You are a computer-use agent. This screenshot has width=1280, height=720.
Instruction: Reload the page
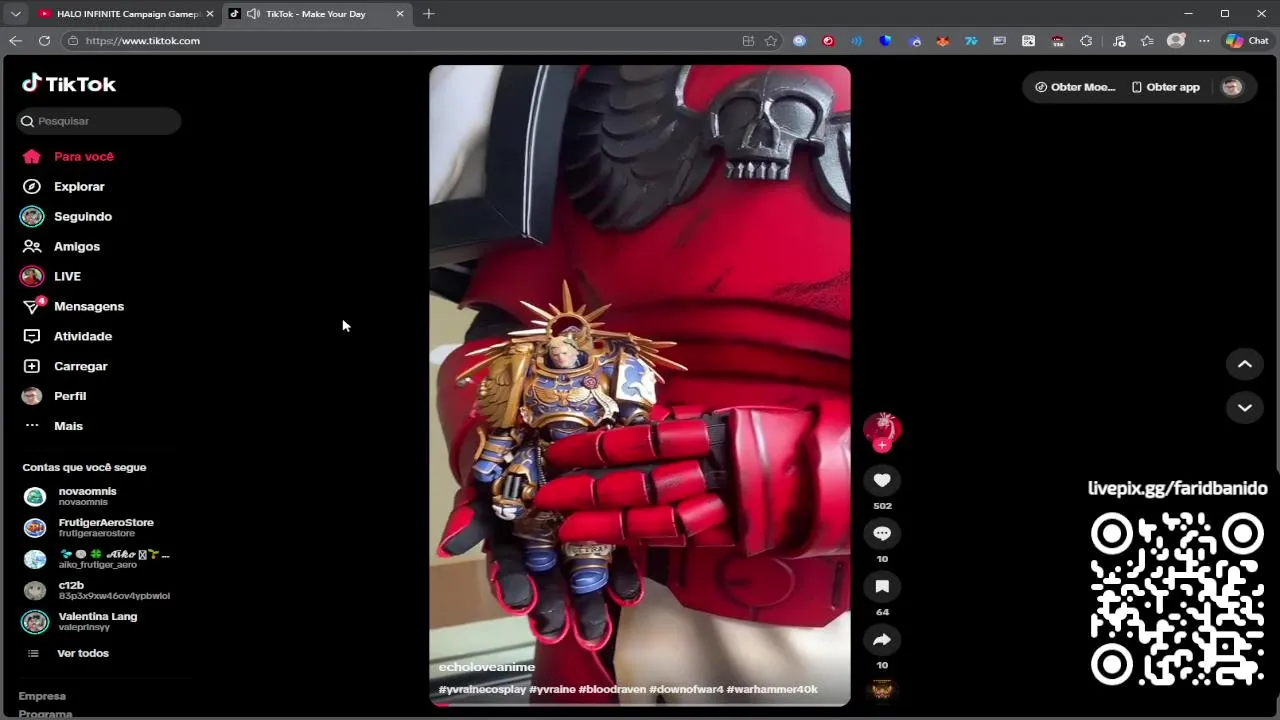(x=44, y=41)
